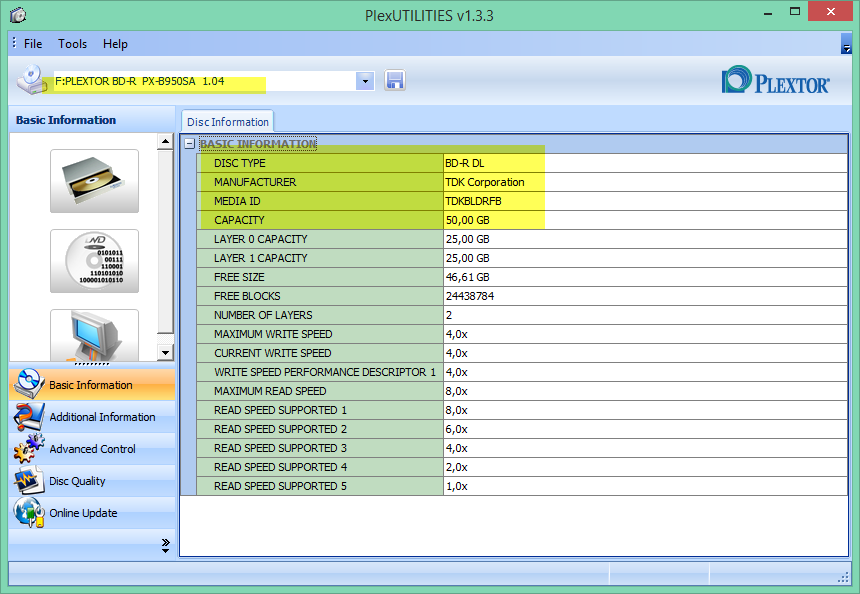Viewport: 860px width, 594px height.
Task: Expand the navigation pane overflow chevron
Action: tap(166, 545)
